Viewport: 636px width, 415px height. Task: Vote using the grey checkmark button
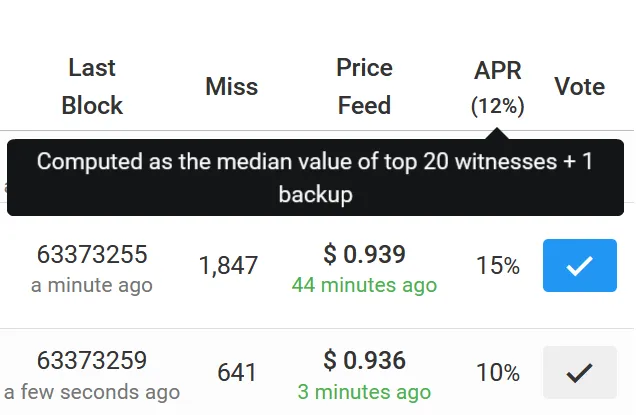(580, 372)
